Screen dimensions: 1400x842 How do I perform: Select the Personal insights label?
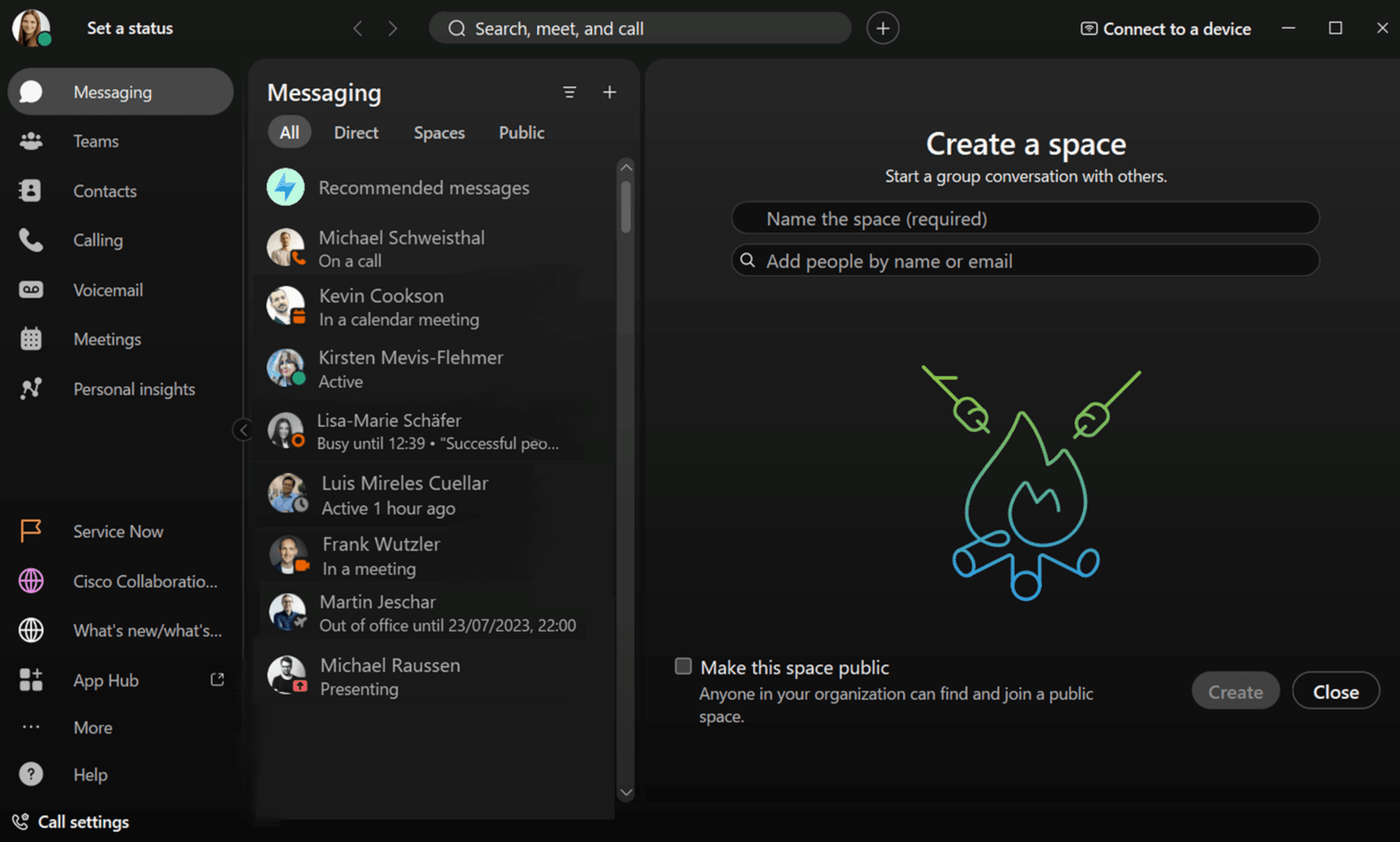[x=134, y=389]
